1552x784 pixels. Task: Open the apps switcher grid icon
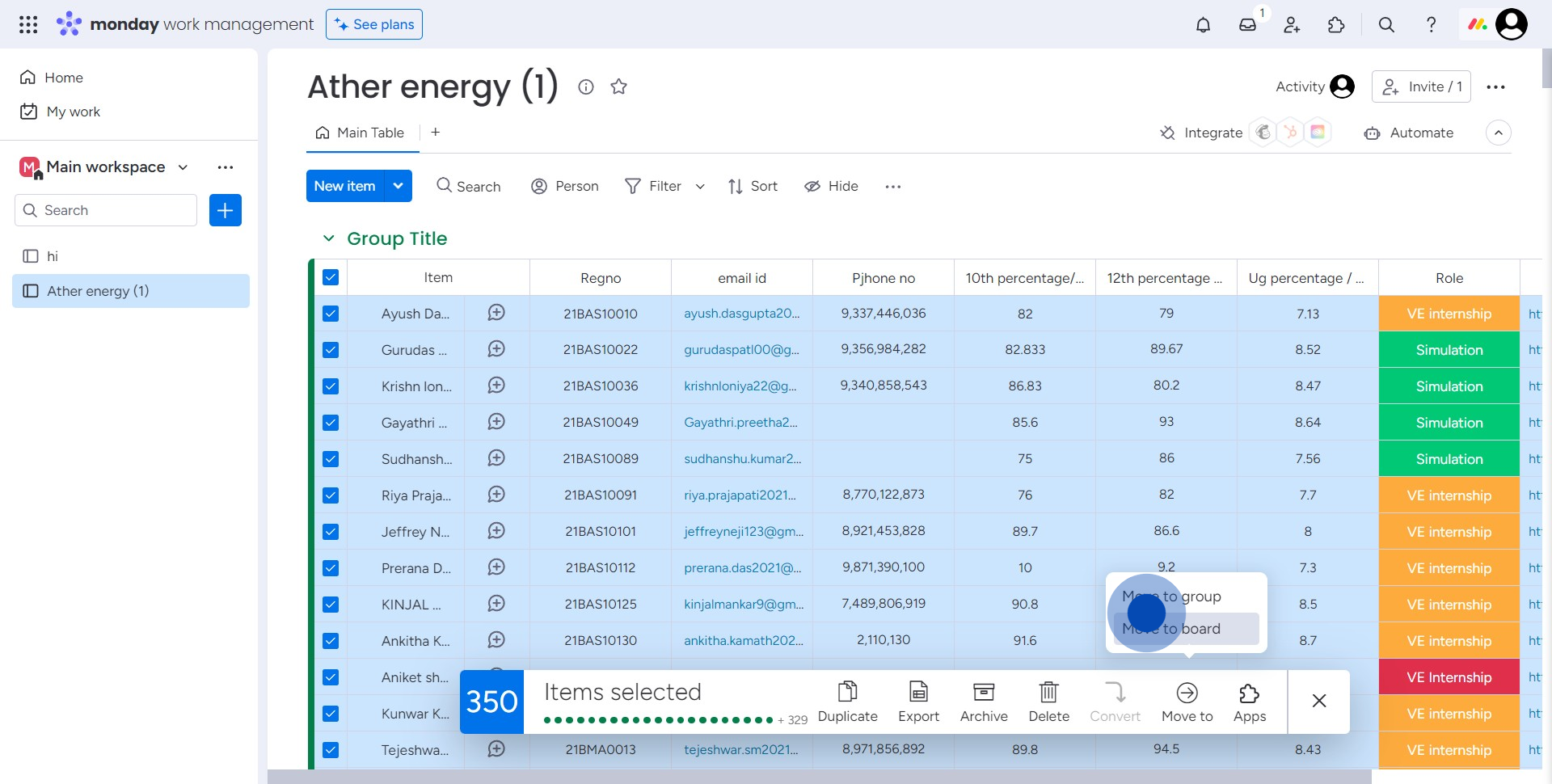tap(28, 24)
